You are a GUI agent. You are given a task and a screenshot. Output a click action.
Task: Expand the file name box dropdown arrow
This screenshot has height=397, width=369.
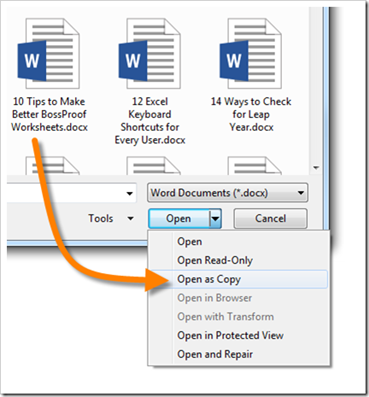[130, 193]
